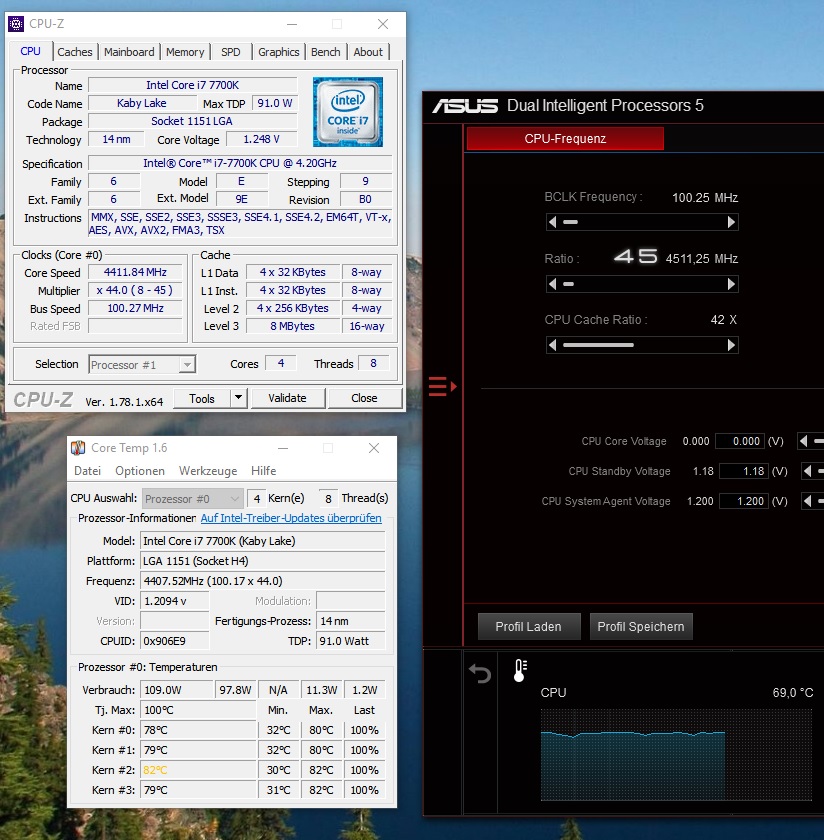Click the Core Speed value 4411.84 MHz
This screenshot has height=840, width=824.
pyautogui.click(x=135, y=272)
